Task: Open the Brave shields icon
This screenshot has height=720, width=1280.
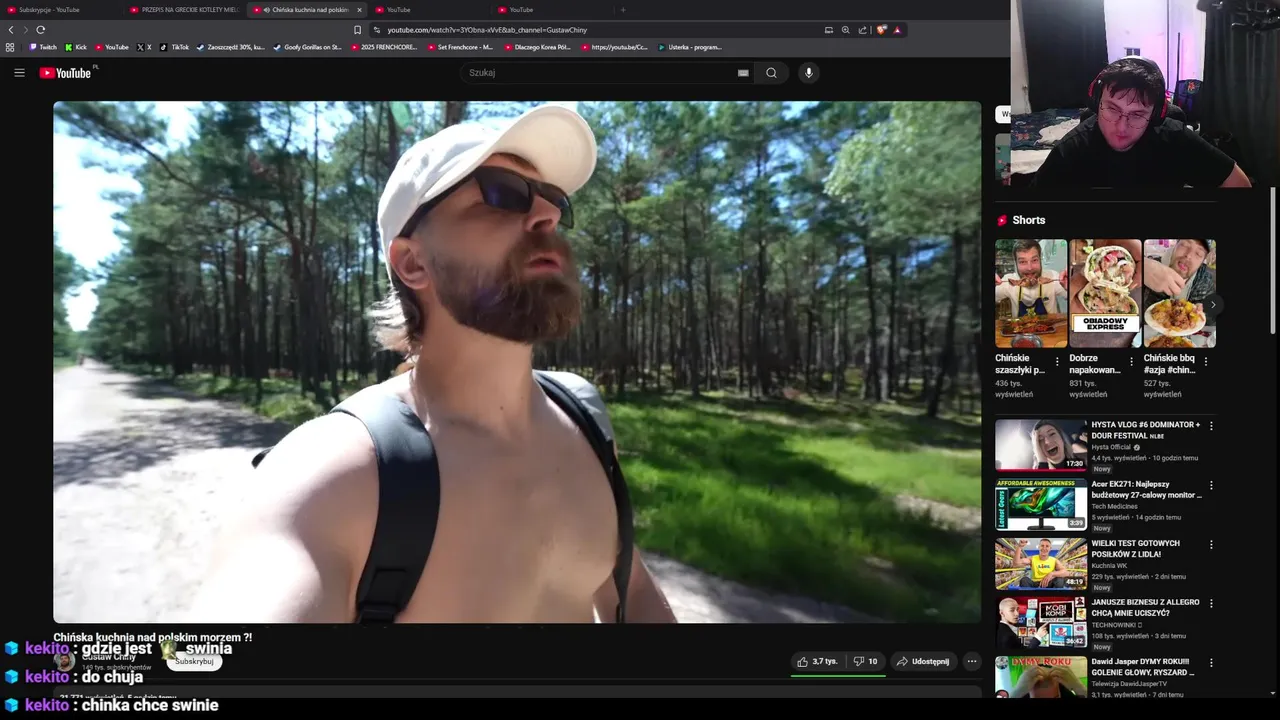Action: click(x=881, y=30)
